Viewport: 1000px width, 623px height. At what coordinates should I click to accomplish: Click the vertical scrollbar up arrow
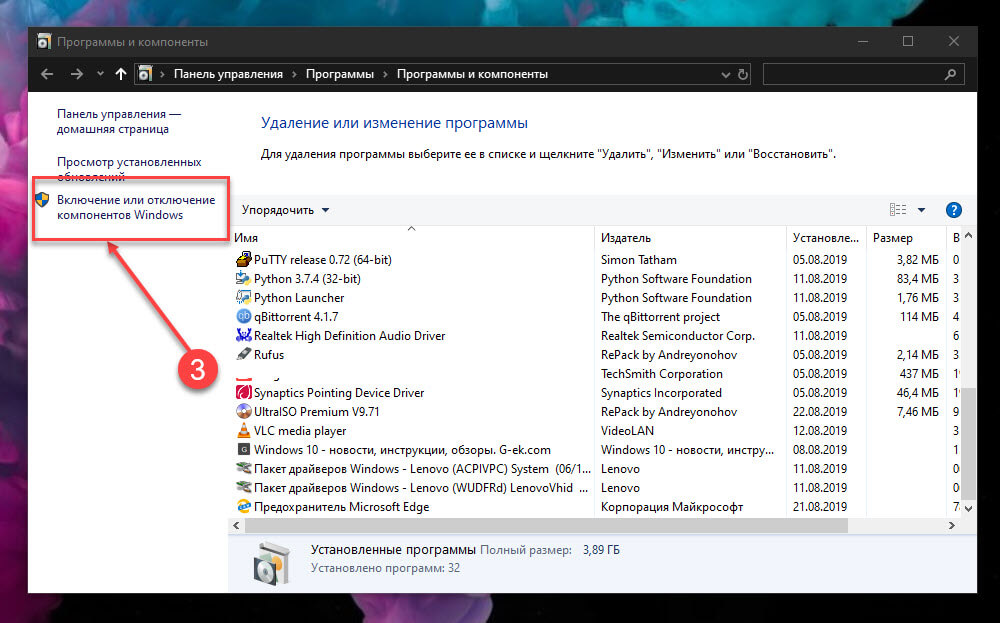pos(968,236)
